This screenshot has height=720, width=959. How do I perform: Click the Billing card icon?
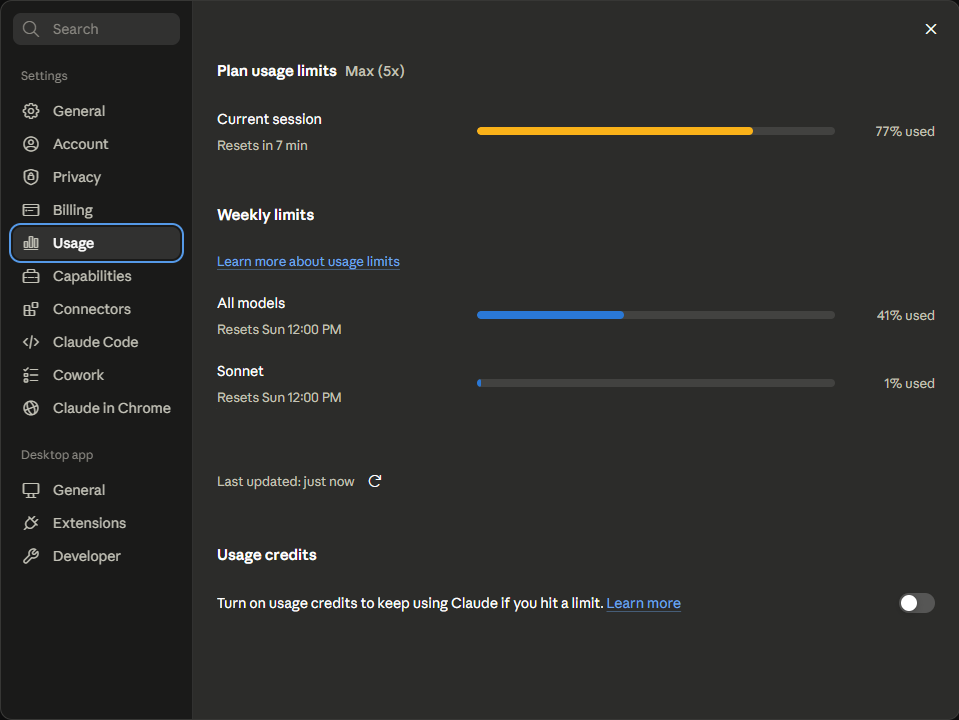pyautogui.click(x=31, y=210)
